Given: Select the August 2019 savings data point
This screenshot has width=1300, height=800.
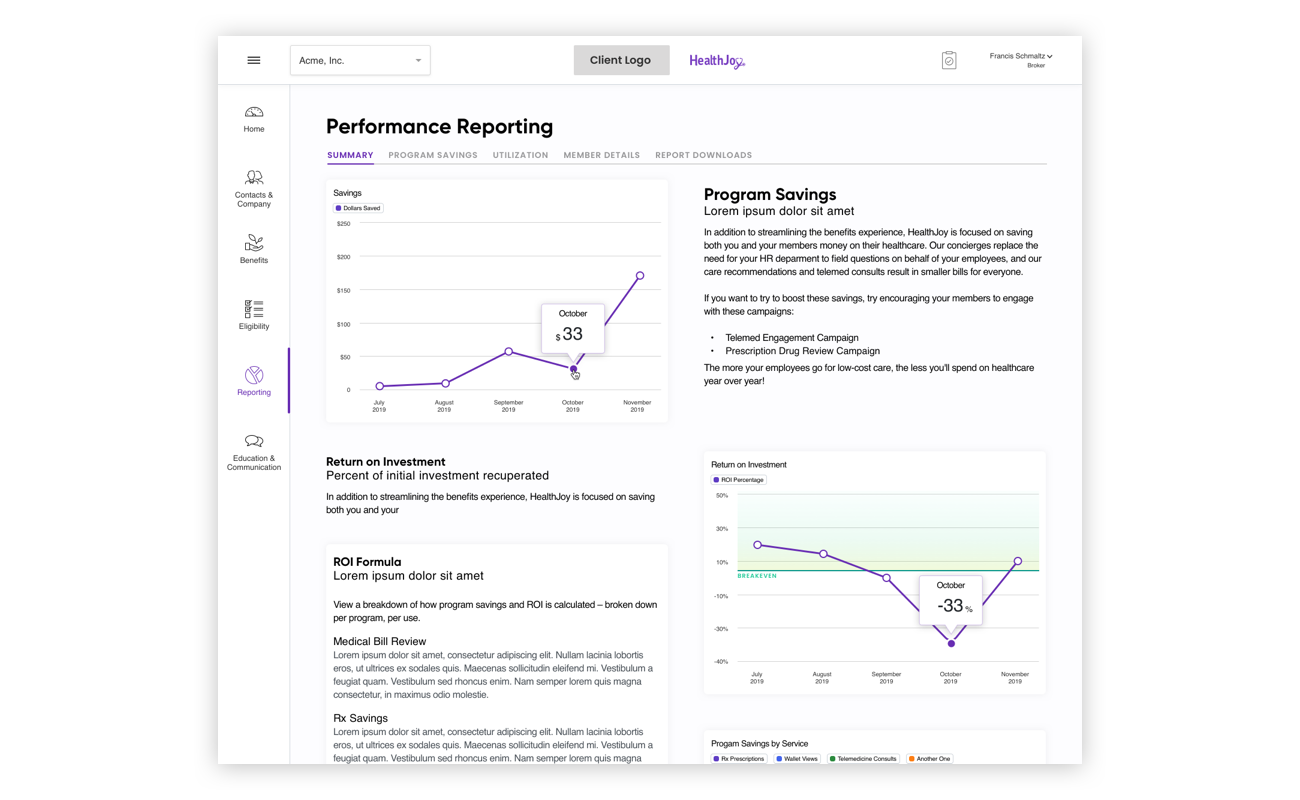Looking at the screenshot, I should pyautogui.click(x=446, y=383).
